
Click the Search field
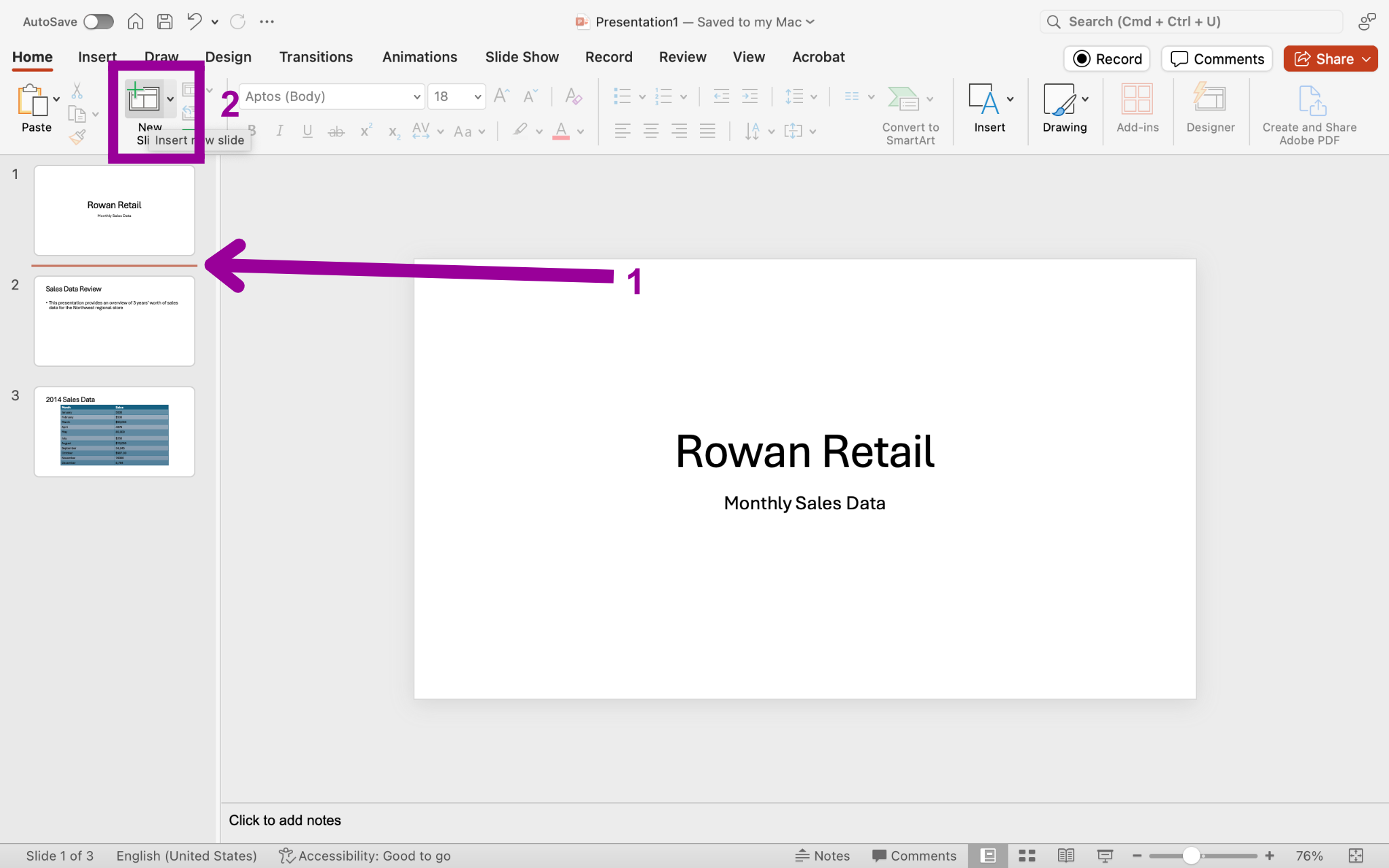pos(1191,22)
